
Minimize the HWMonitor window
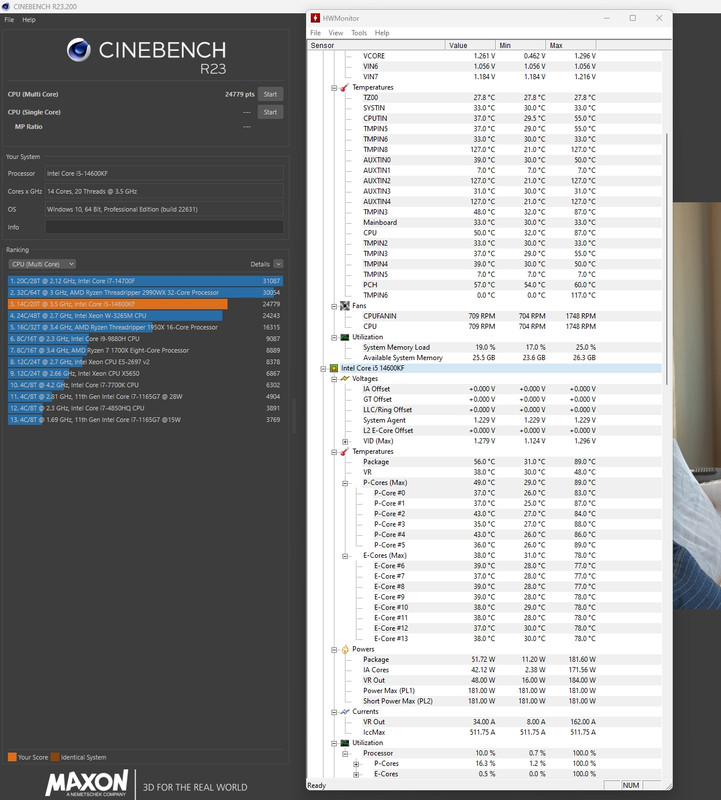pos(607,18)
